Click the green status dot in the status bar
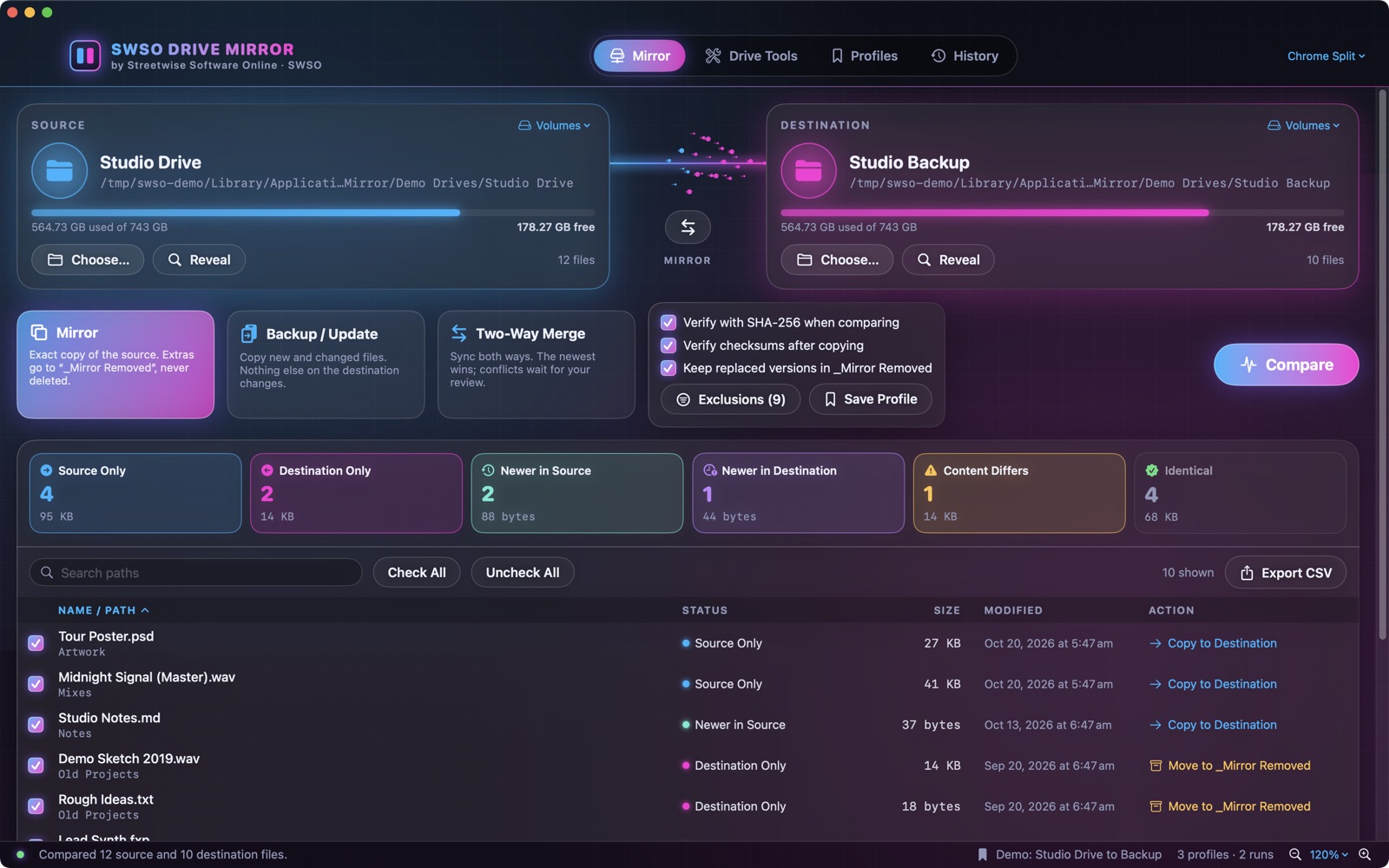Image resolution: width=1389 pixels, height=868 pixels. pyautogui.click(x=20, y=855)
